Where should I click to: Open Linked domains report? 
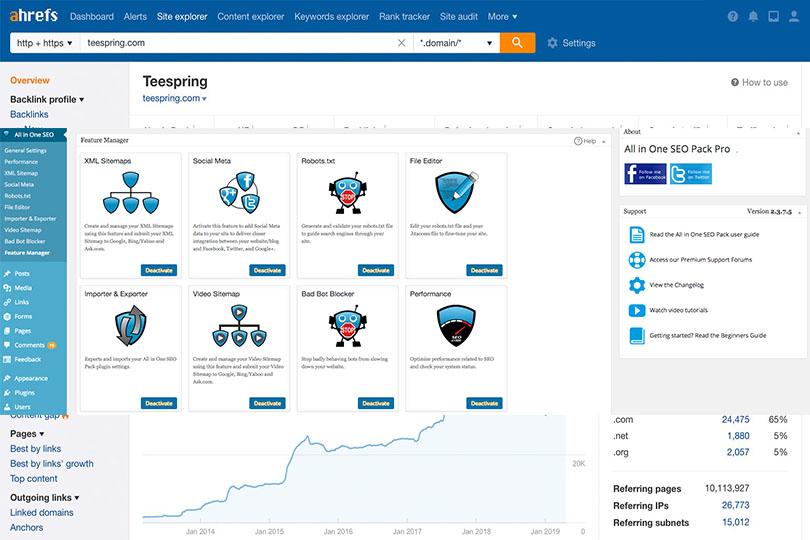[x=41, y=513]
